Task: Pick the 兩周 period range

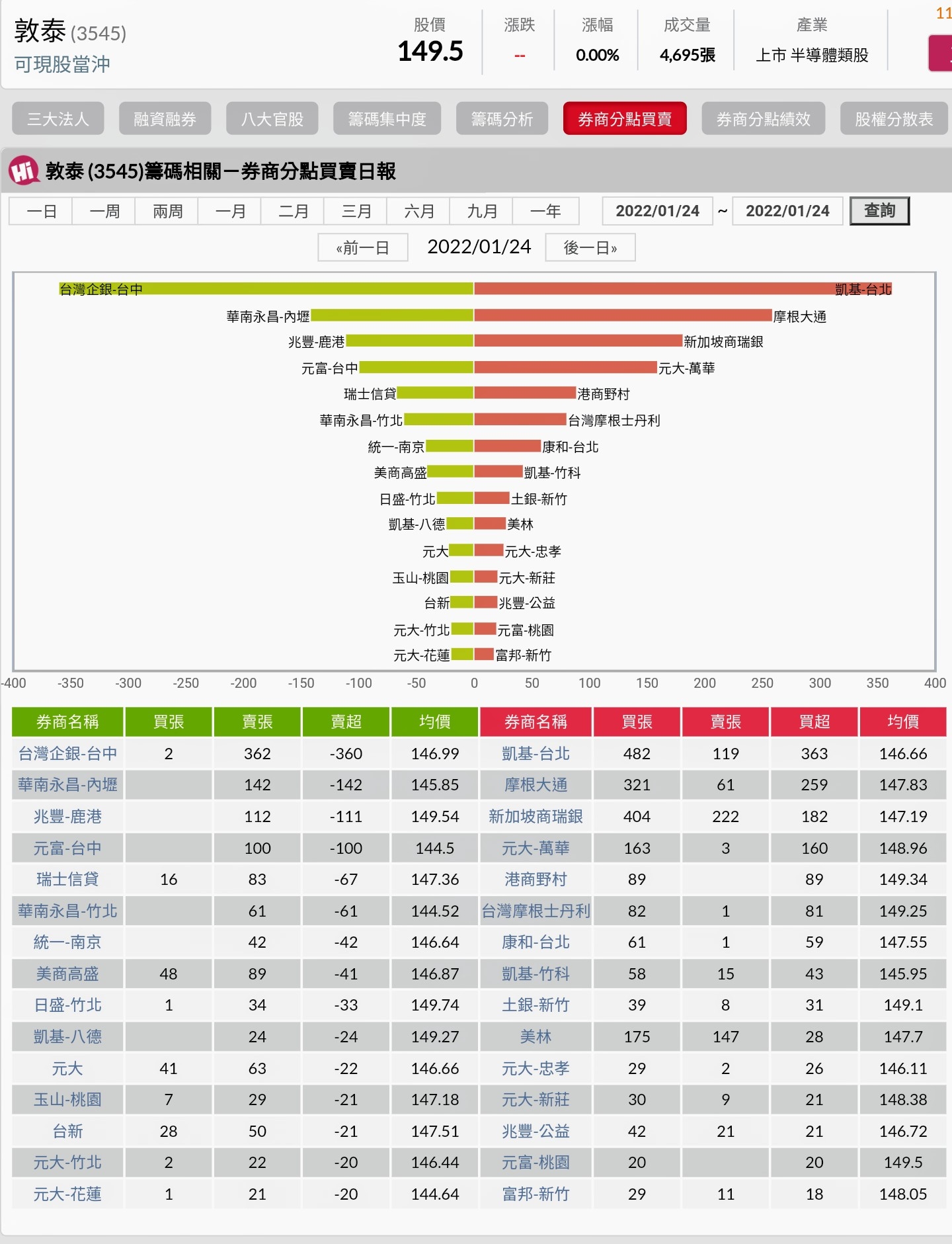Action: [167, 212]
